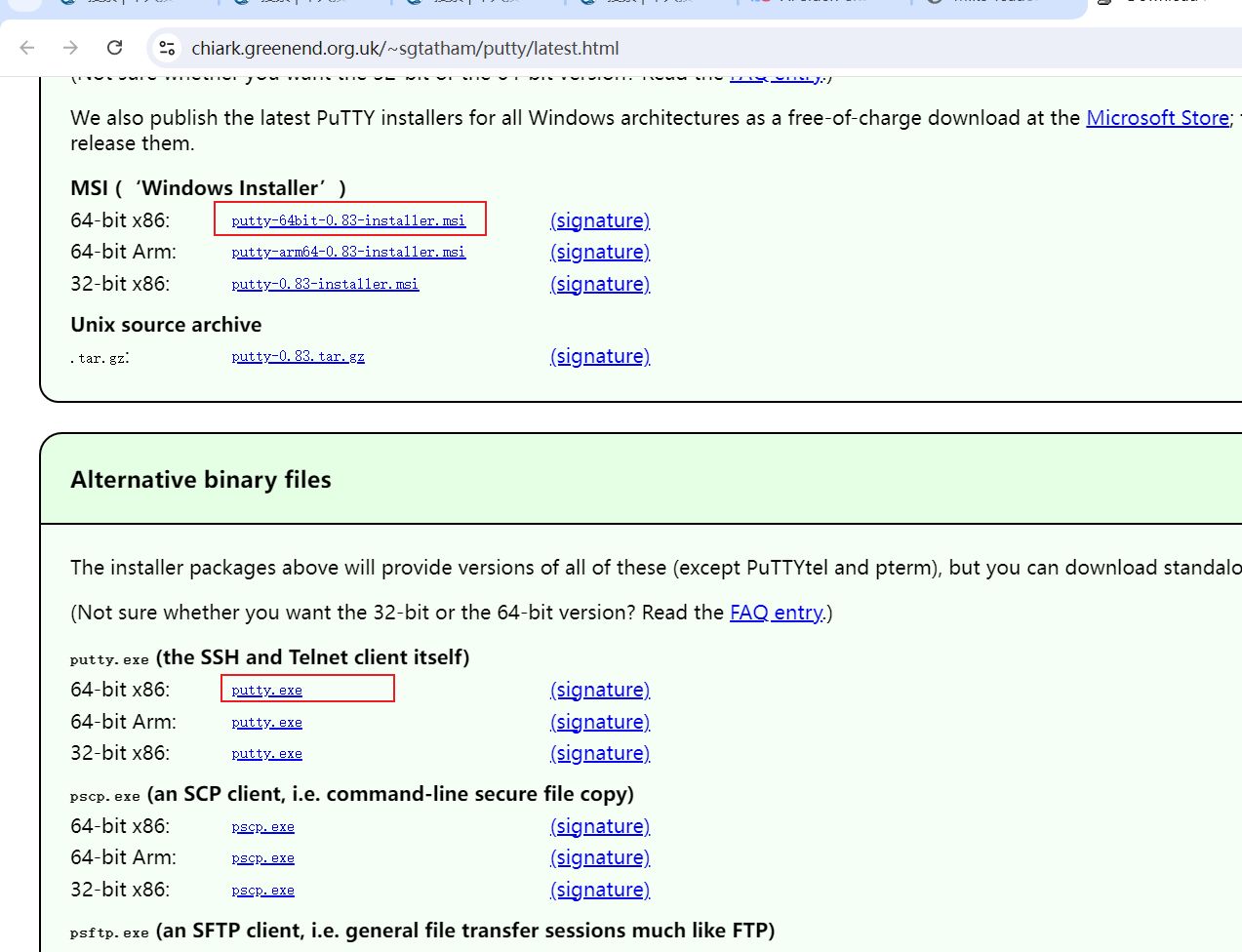Open the Microsoft Store link
The height and width of the screenshot is (952, 1242).
point(1157,118)
